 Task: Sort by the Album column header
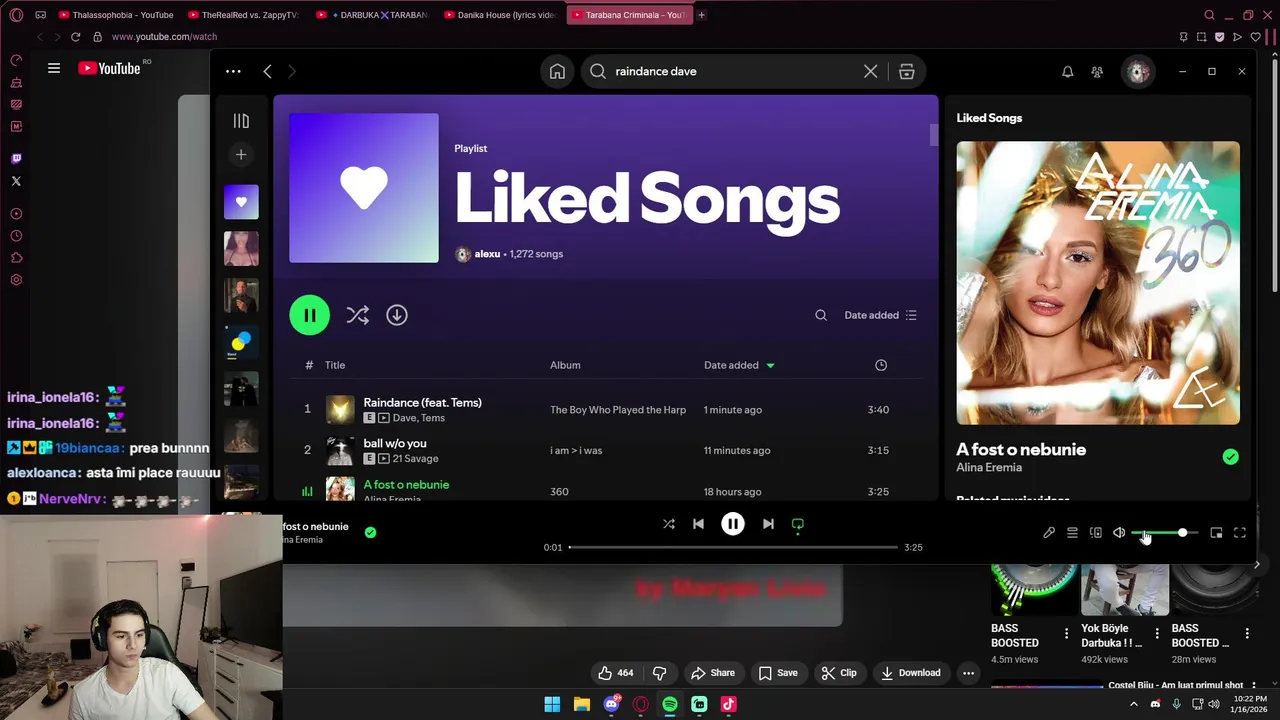[565, 365]
